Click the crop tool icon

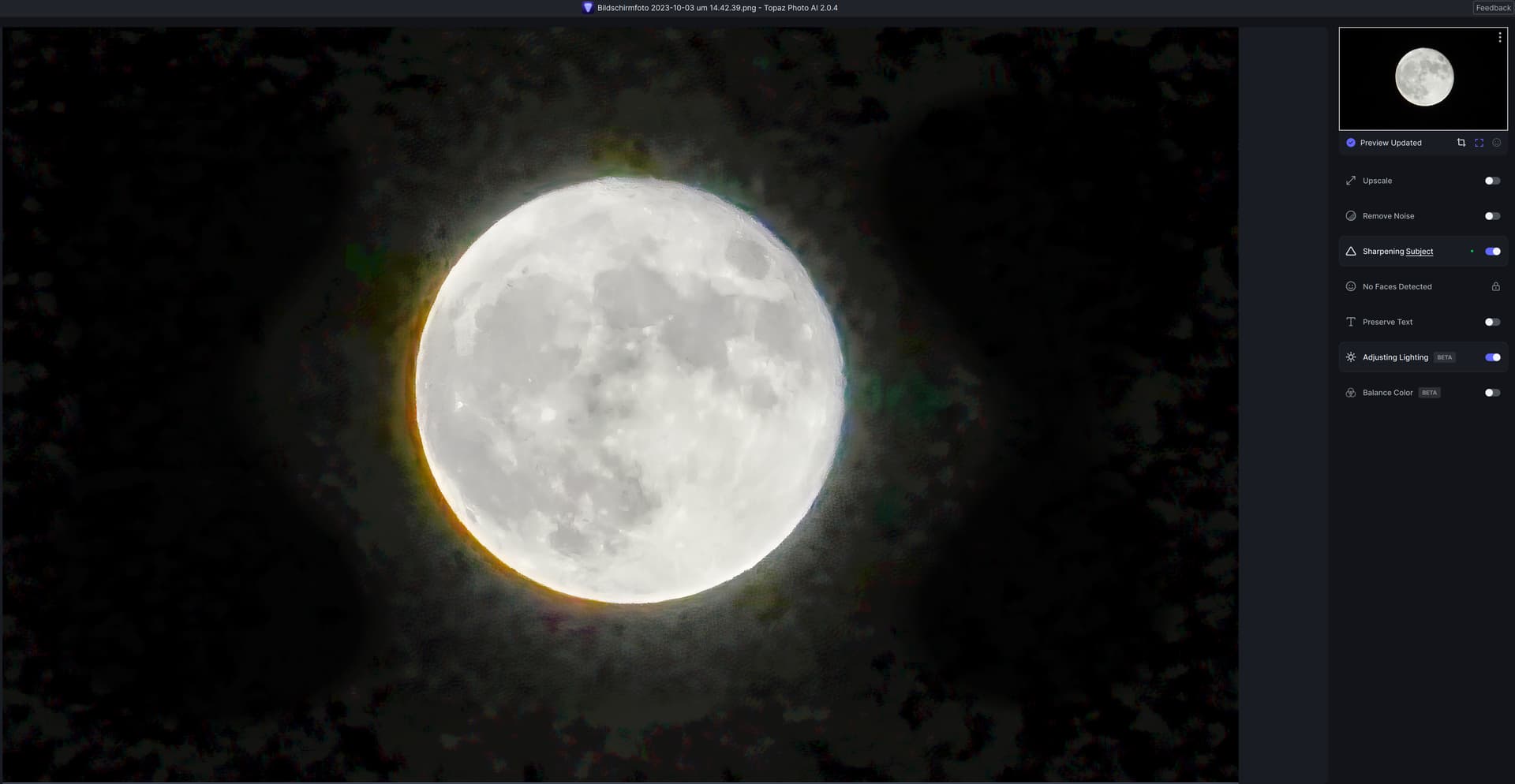(1461, 143)
